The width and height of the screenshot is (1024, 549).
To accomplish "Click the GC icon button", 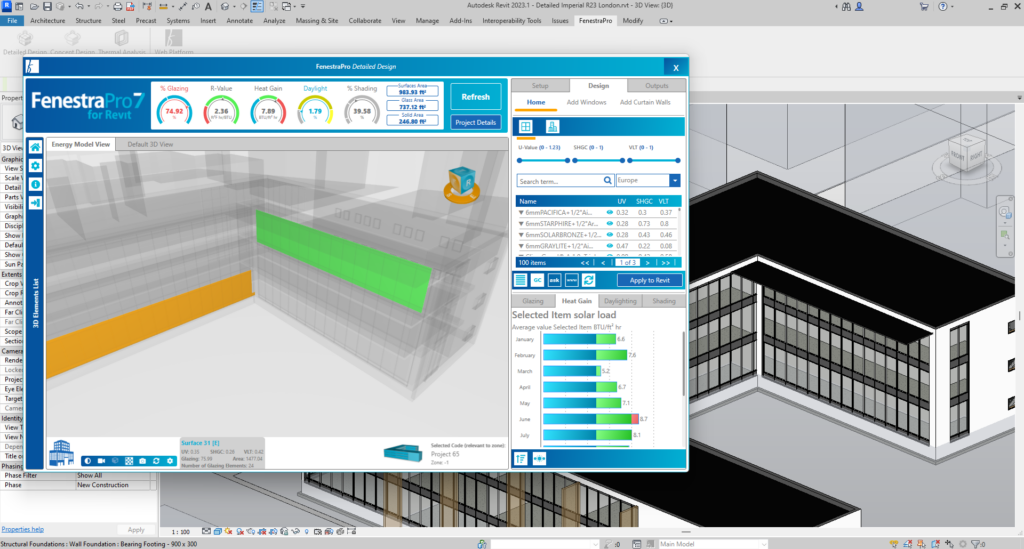I will [537, 280].
